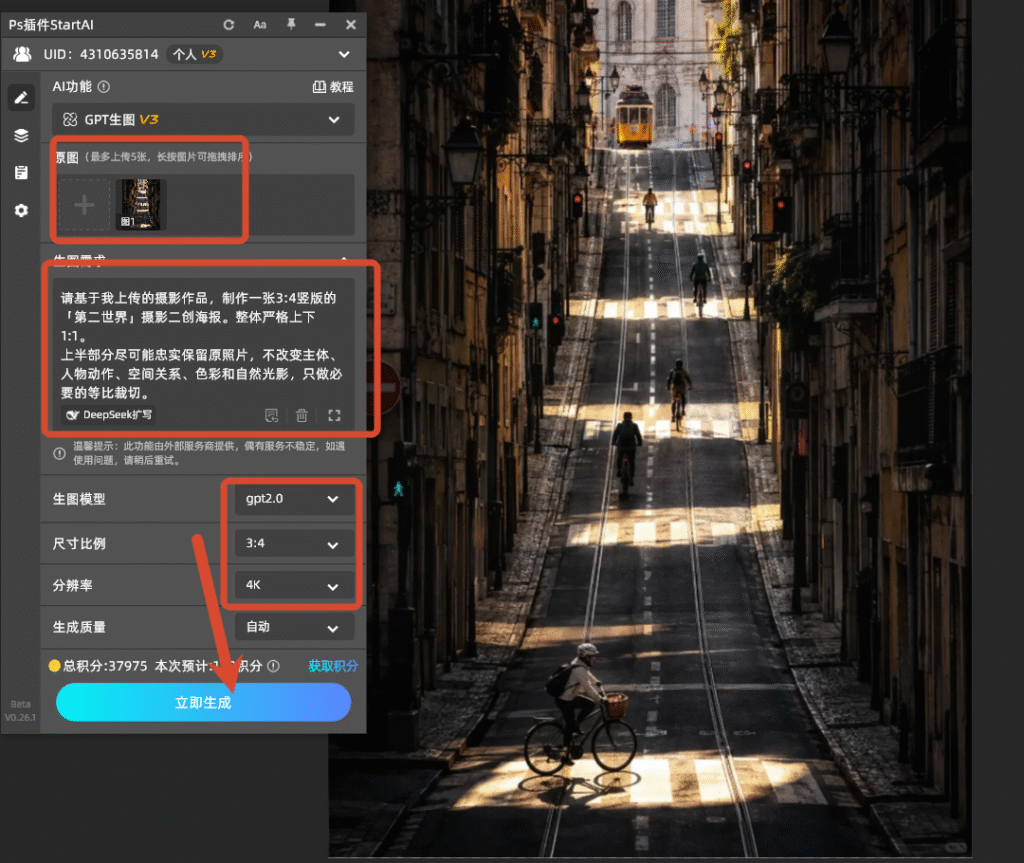Viewport: 1024px width, 863px height.
Task: Pin the StartAI plugin panel
Action: tap(291, 24)
